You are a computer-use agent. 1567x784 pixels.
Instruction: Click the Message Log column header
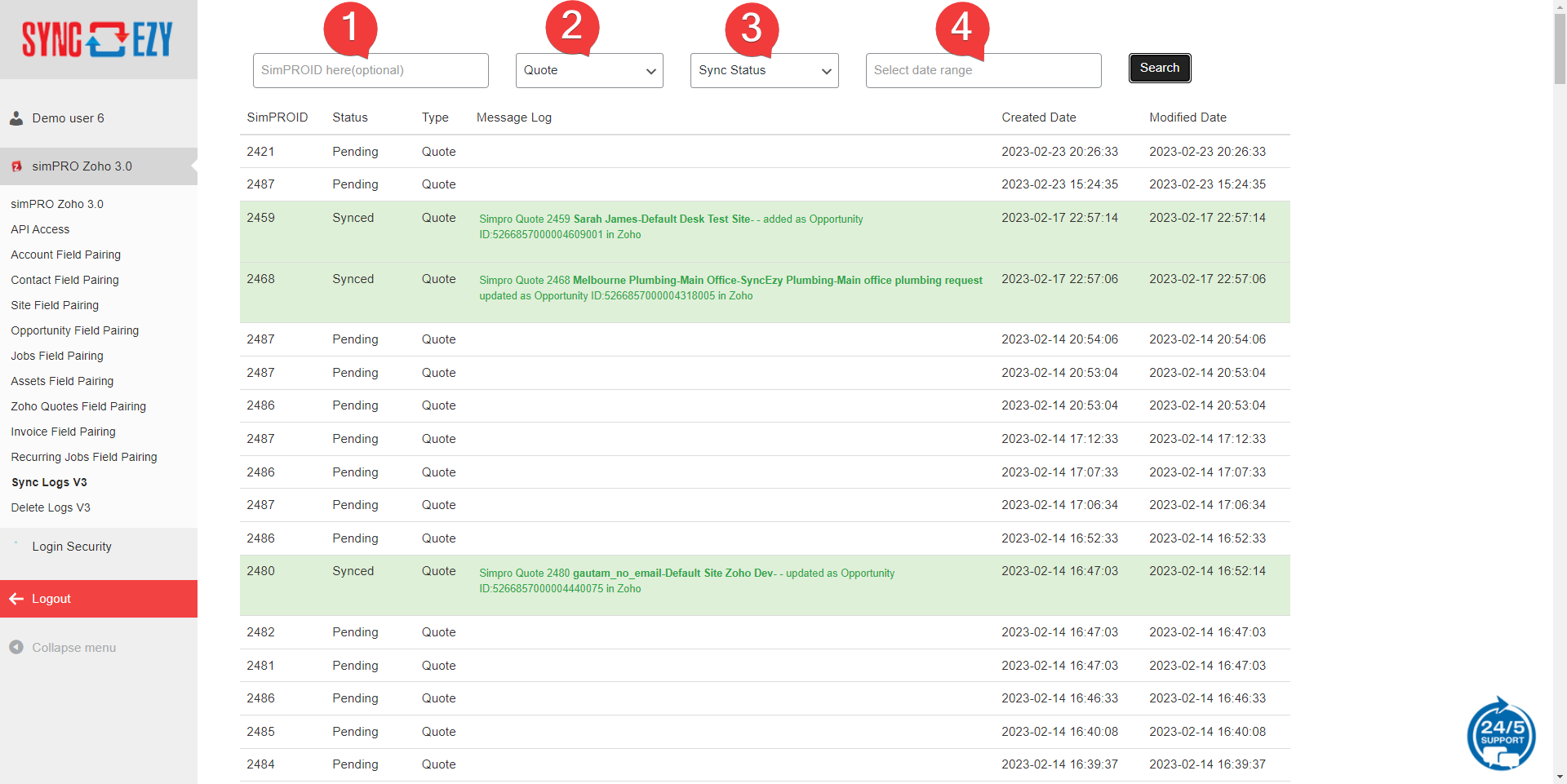(514, 117)
